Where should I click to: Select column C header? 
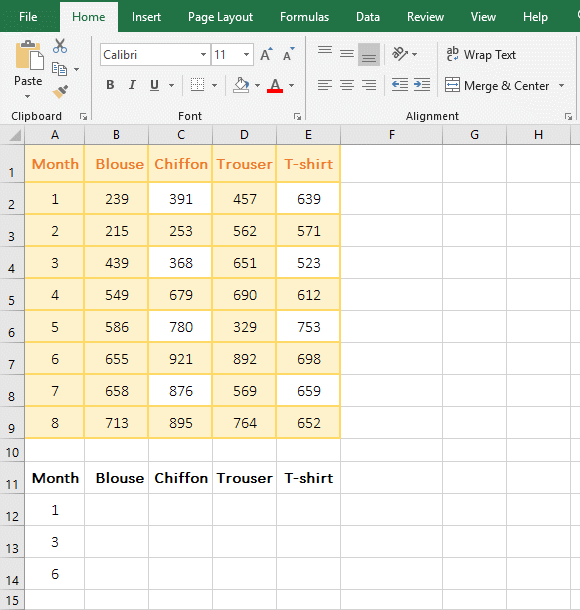click(x=181, y=135)
